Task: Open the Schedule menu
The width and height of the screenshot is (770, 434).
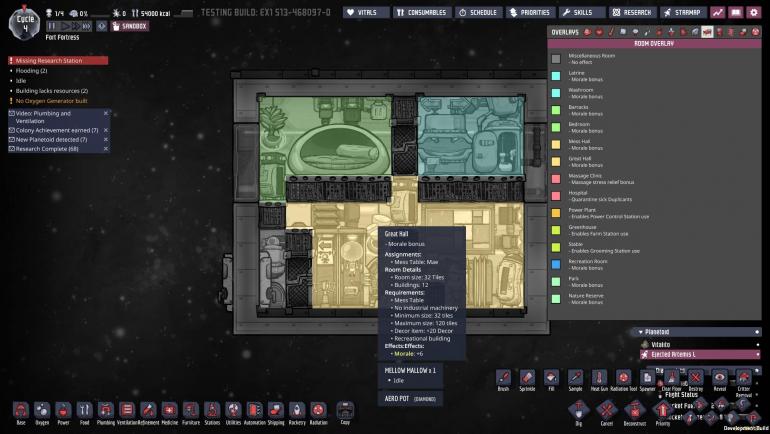Action: click(x=478, y=12)
